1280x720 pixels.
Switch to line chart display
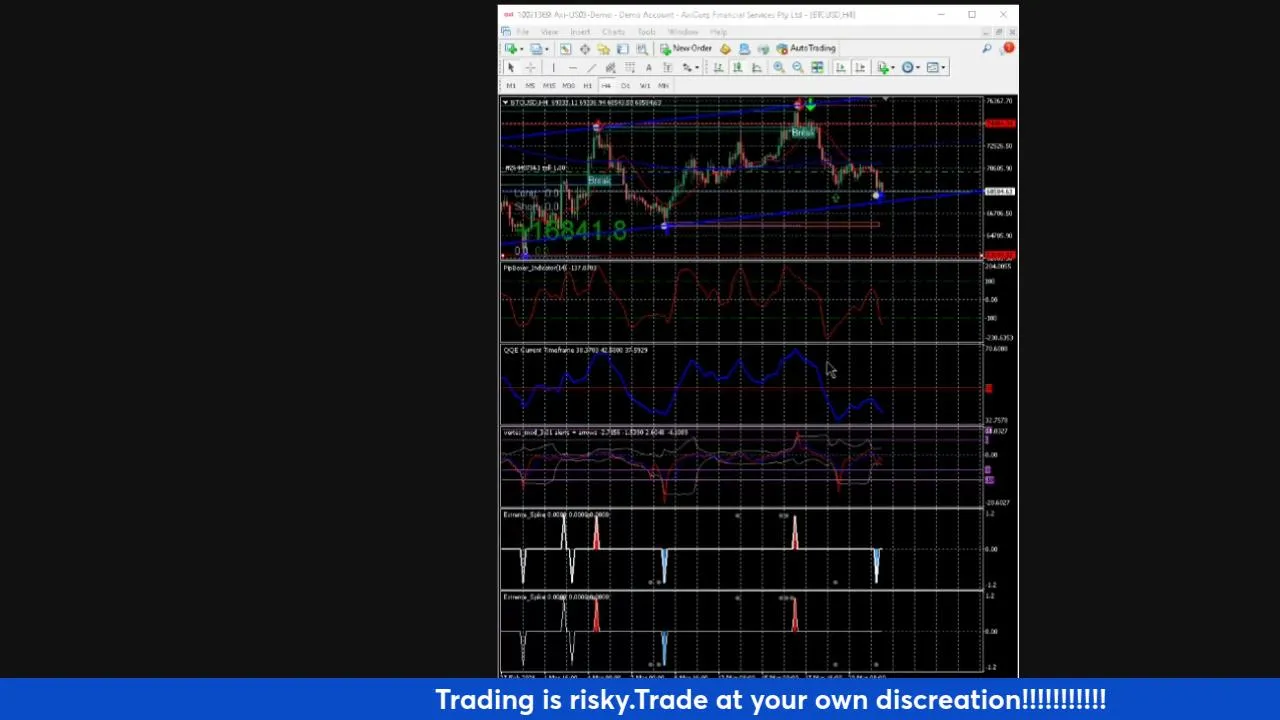757,67
